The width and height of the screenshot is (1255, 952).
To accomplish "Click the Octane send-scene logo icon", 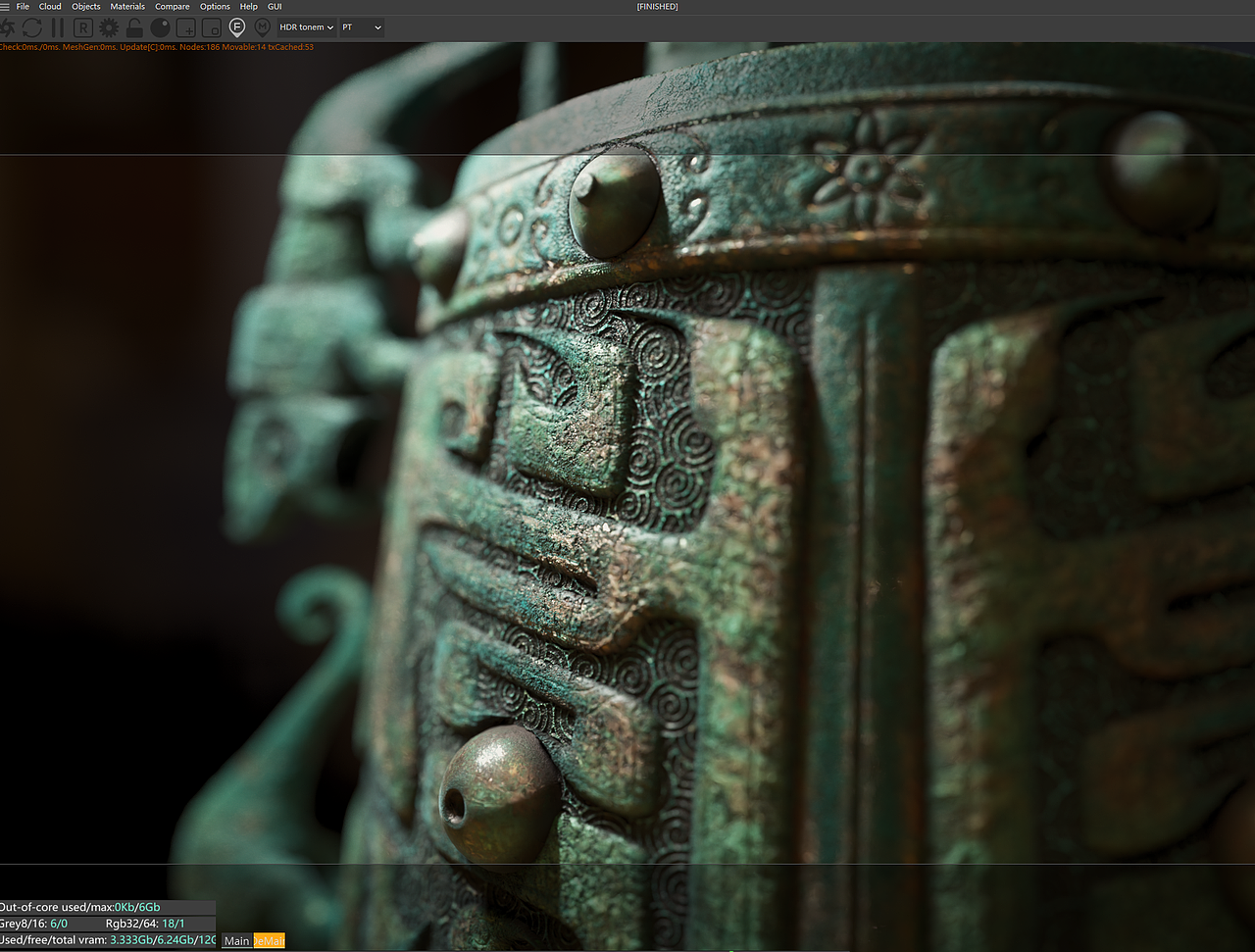I will pyautogui.click(x=7, y=27).
